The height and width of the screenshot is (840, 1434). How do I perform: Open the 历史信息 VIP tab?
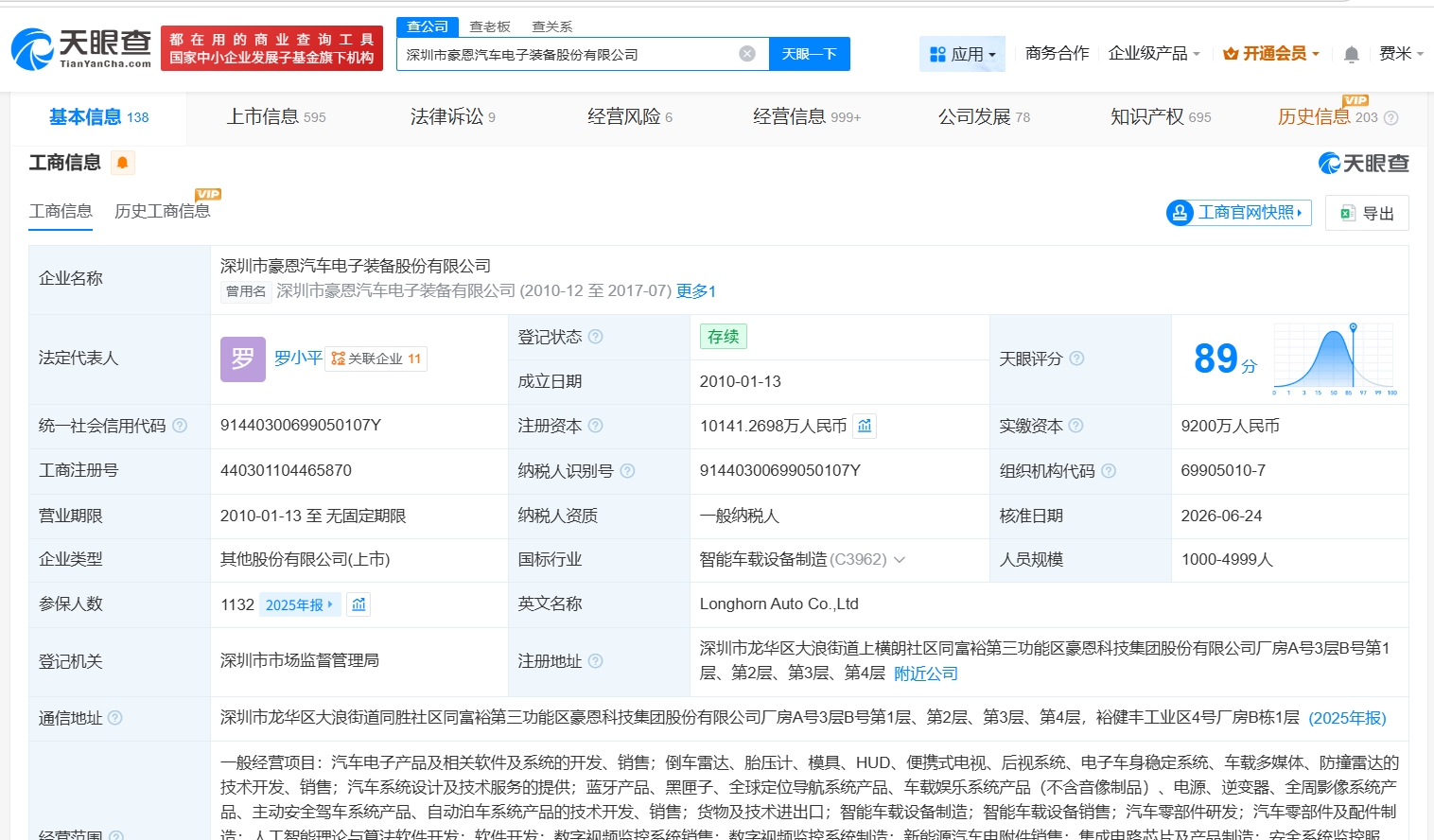pos(1327,116)
